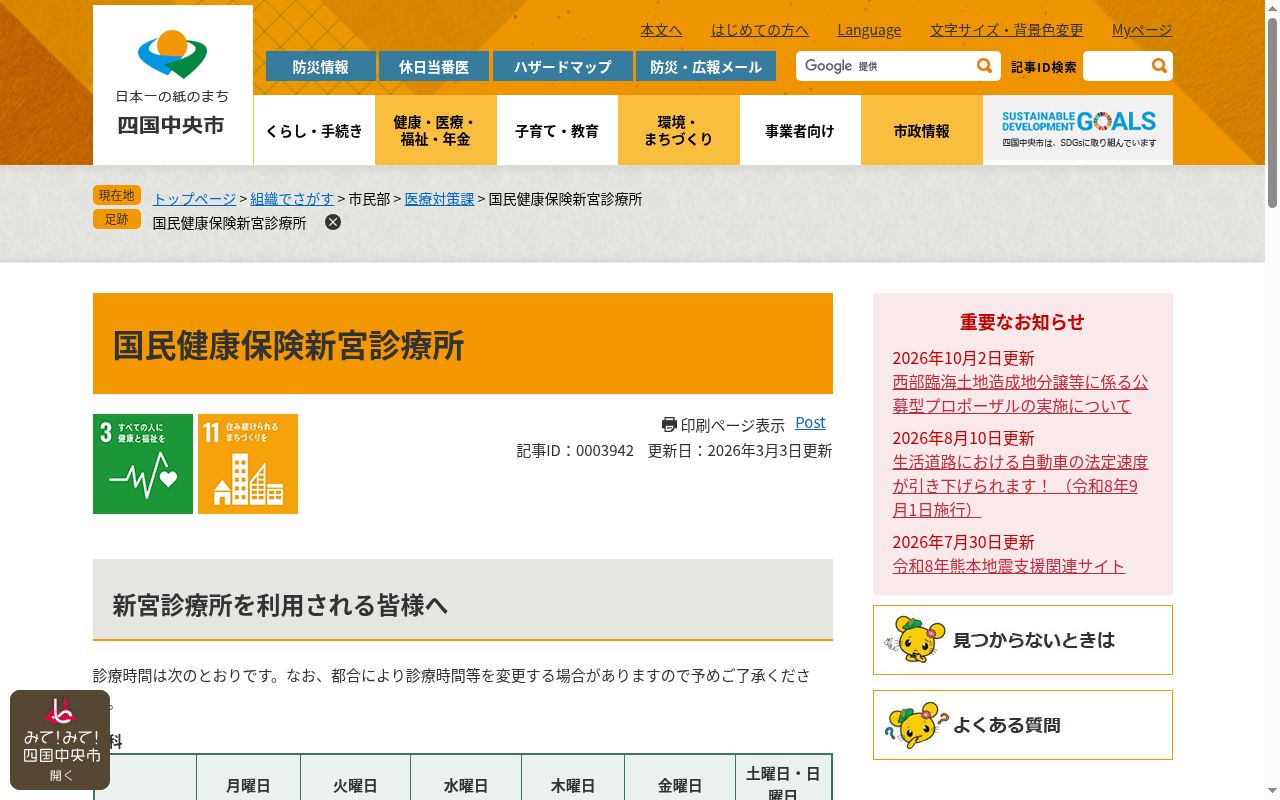Click the SDG goal 11 cities icon
1280x800 pixels.
248,464
